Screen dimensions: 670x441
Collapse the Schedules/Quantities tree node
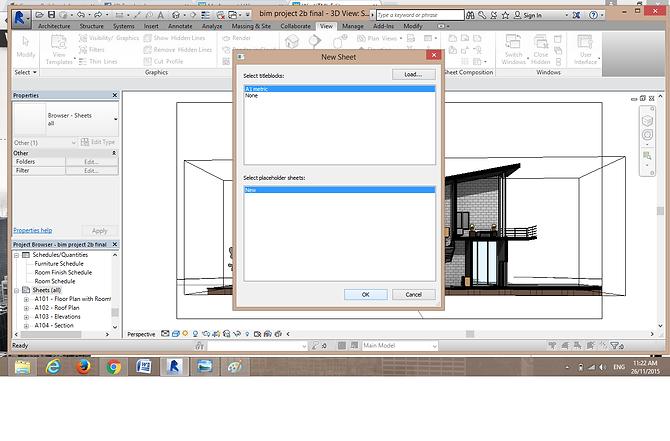tap(17, 255)
